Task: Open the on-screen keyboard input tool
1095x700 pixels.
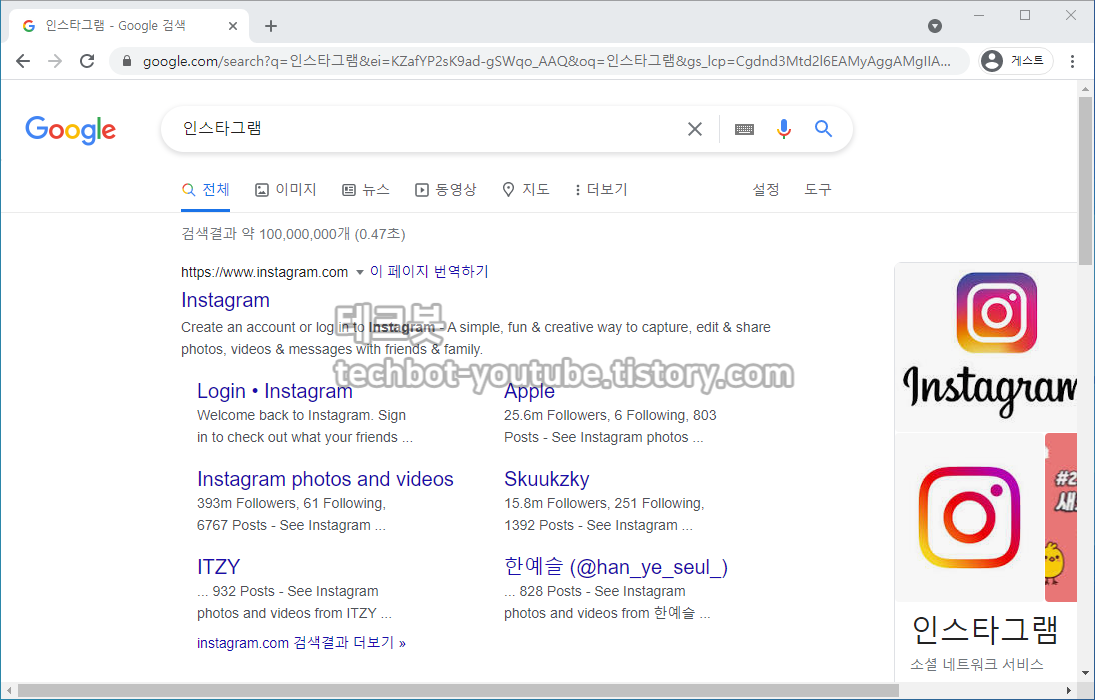Action: (x=744, y=129)
